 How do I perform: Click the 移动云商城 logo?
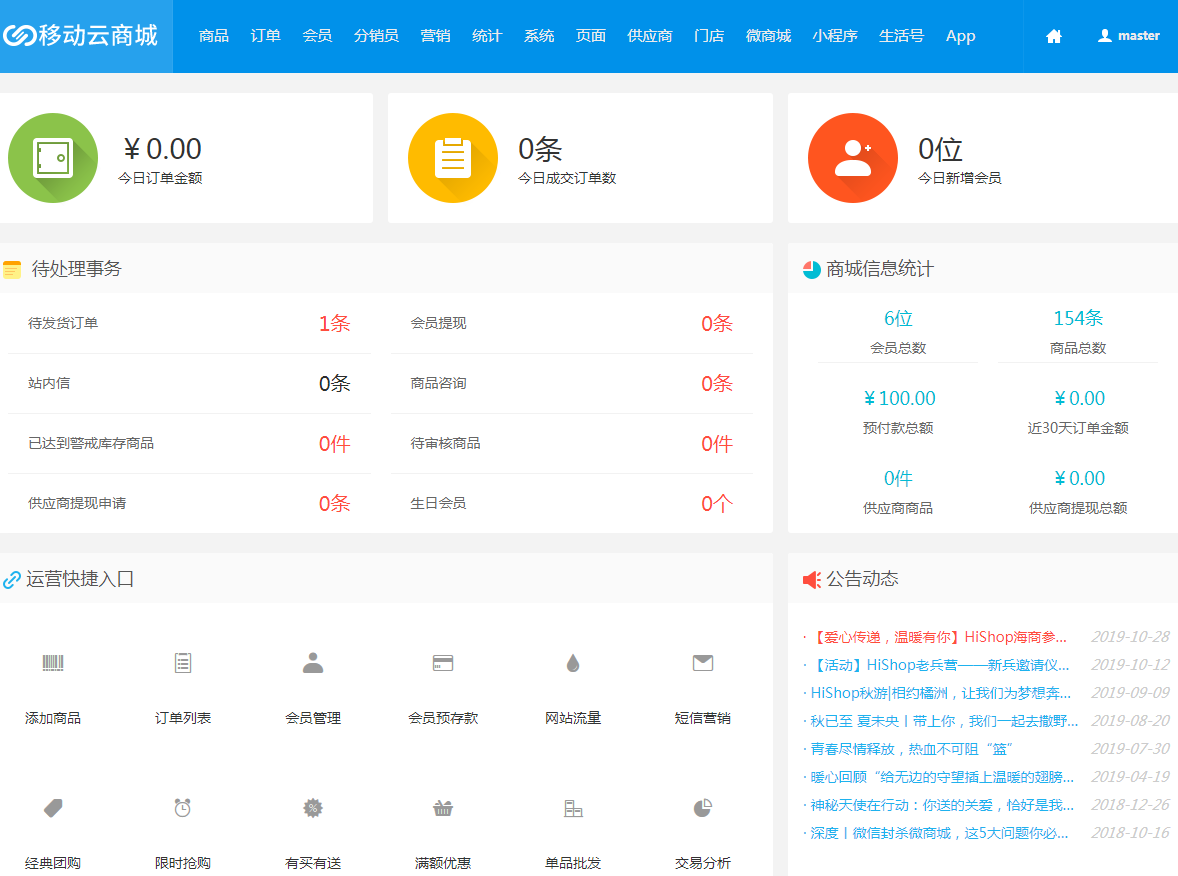click(82, 36)
